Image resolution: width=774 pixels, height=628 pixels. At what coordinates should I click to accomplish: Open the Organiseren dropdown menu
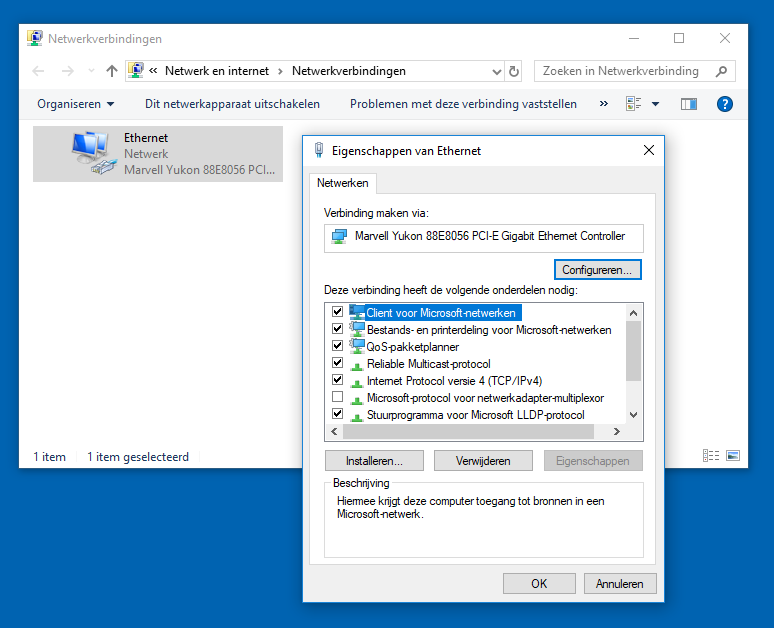pyautogui.click(x=76, y=104)
